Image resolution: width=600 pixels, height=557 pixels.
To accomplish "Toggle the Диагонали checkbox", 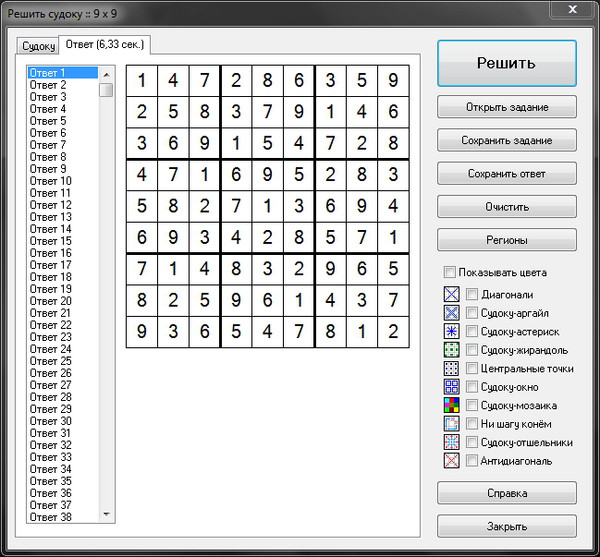I will (472, 294).
